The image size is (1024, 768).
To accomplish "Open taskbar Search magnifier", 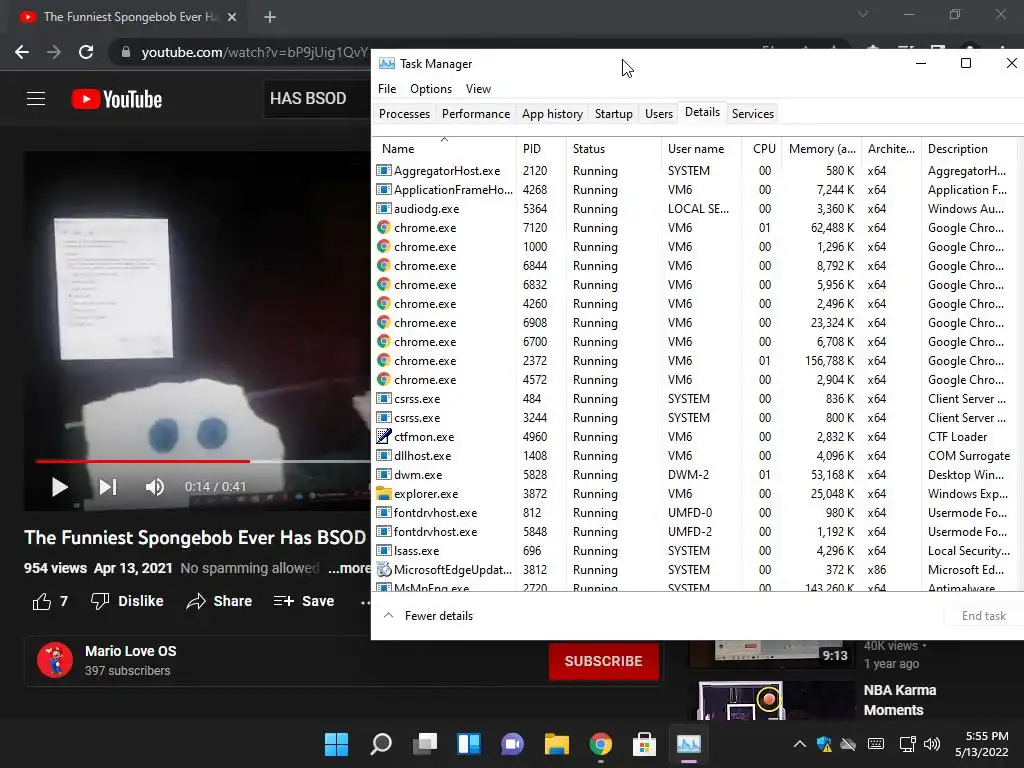I will coord(381,744).
